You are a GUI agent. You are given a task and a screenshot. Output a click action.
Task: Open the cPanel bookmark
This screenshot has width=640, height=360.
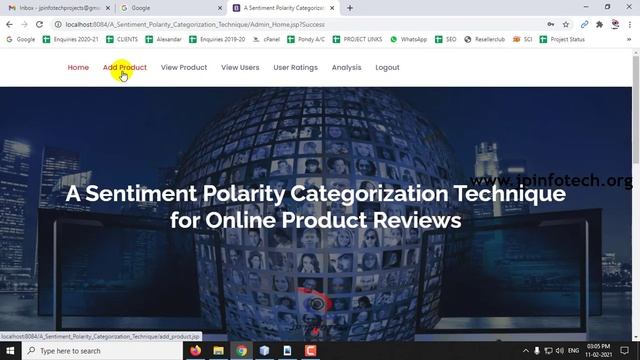click(266, 39)
